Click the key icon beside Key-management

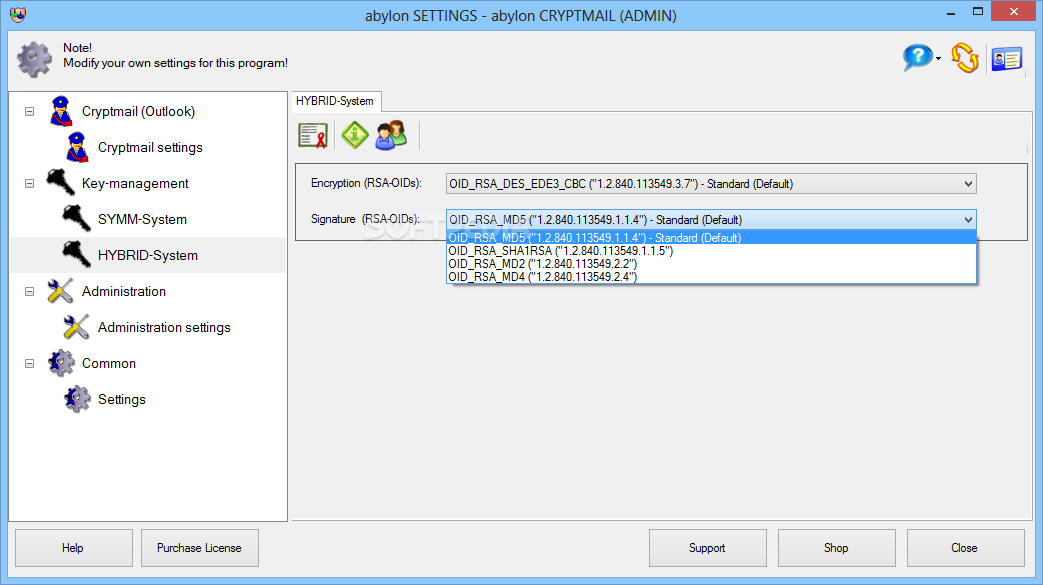[x=61, y=182]
